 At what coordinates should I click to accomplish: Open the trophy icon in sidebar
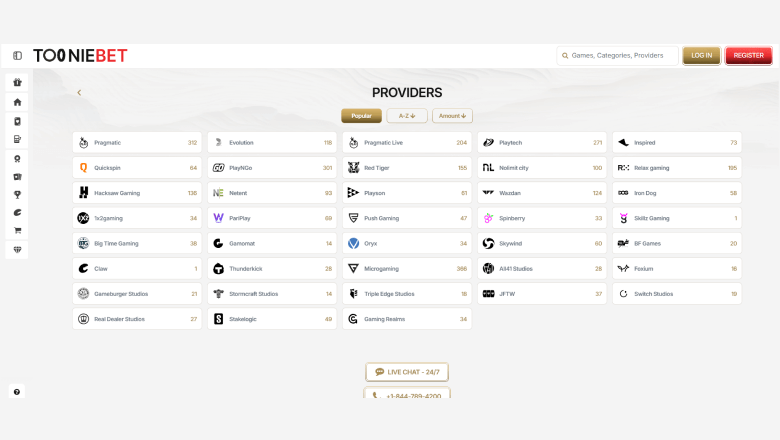(x=17, y=195)
